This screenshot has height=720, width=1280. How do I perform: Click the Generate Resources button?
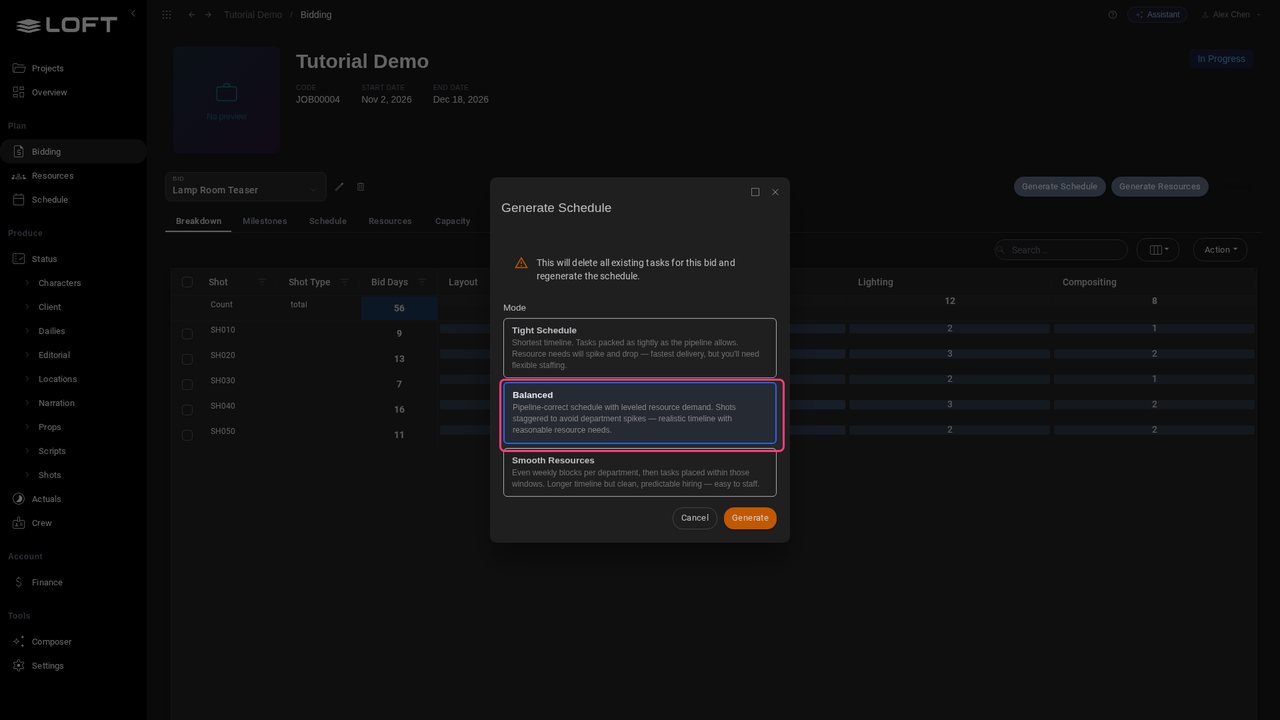coord(1160,187)
